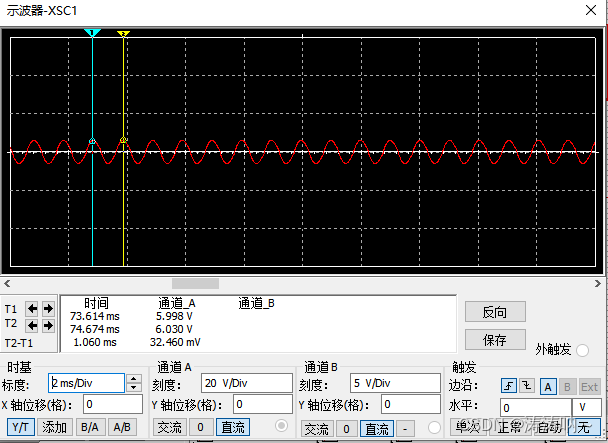Screen dimensions: 608x443
Task: Click the X 轴位移(格) offset field
Action: pos(113,405)
